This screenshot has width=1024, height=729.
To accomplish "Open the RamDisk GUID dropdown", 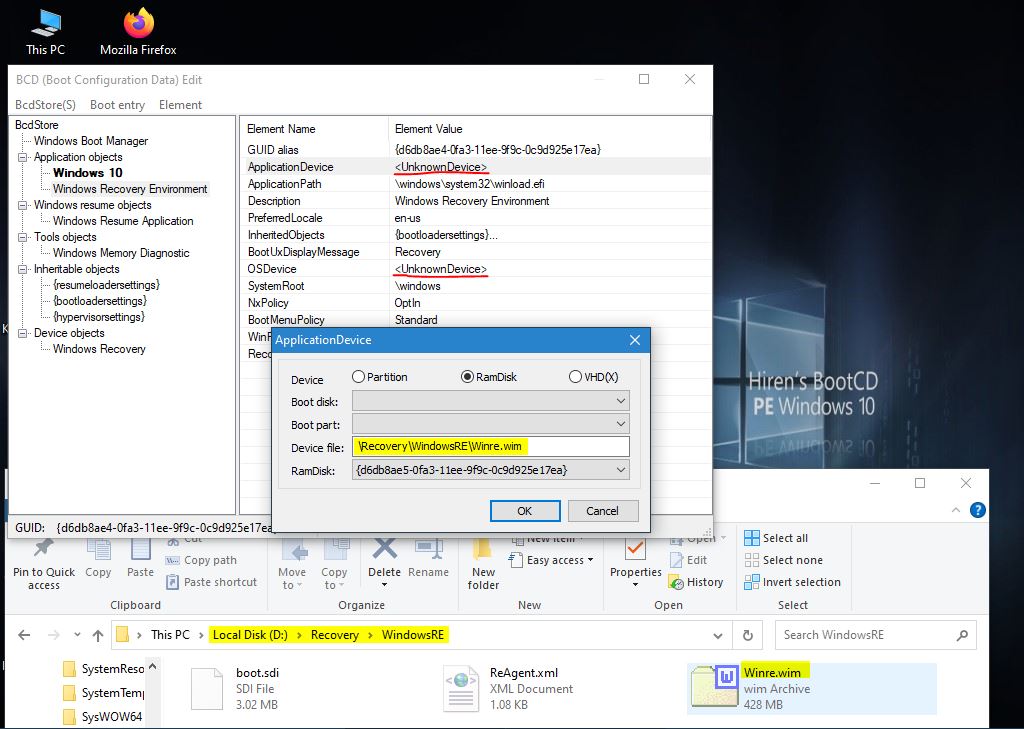I will [620, 470].
